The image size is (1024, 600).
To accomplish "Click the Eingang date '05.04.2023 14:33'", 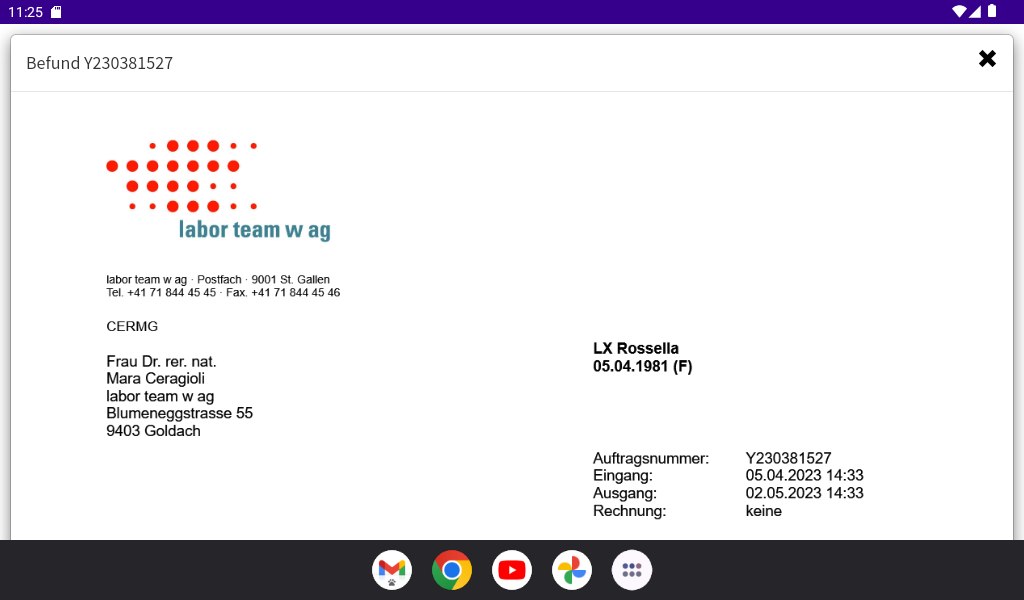I will (x=805, y=475).
